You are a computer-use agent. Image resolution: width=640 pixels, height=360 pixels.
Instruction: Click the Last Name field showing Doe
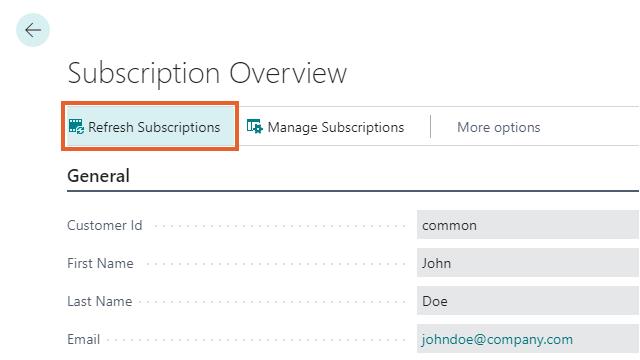[x=528, y=301]
